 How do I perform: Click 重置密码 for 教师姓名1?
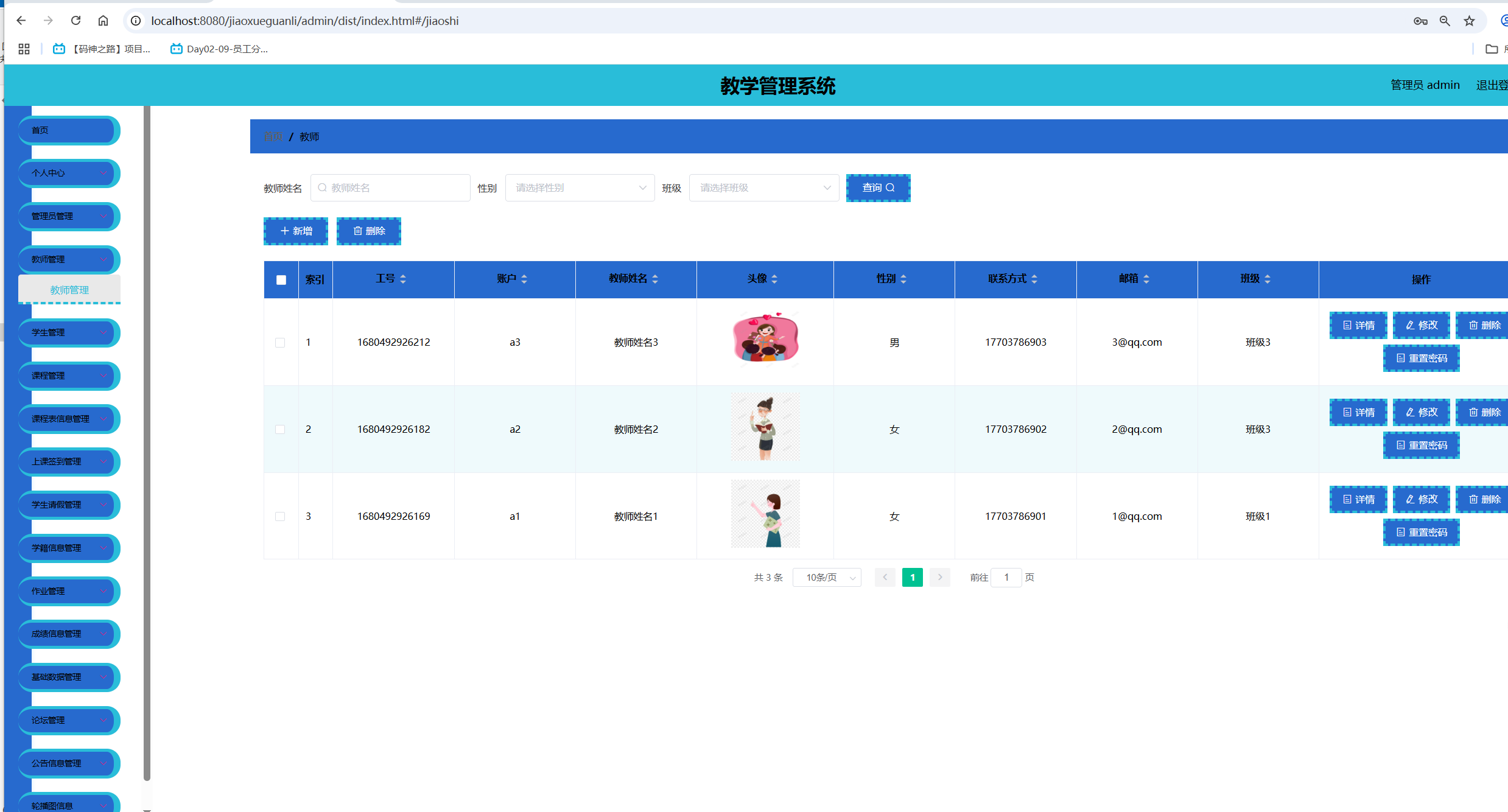pyautogui.click(x=1422, y=533)
